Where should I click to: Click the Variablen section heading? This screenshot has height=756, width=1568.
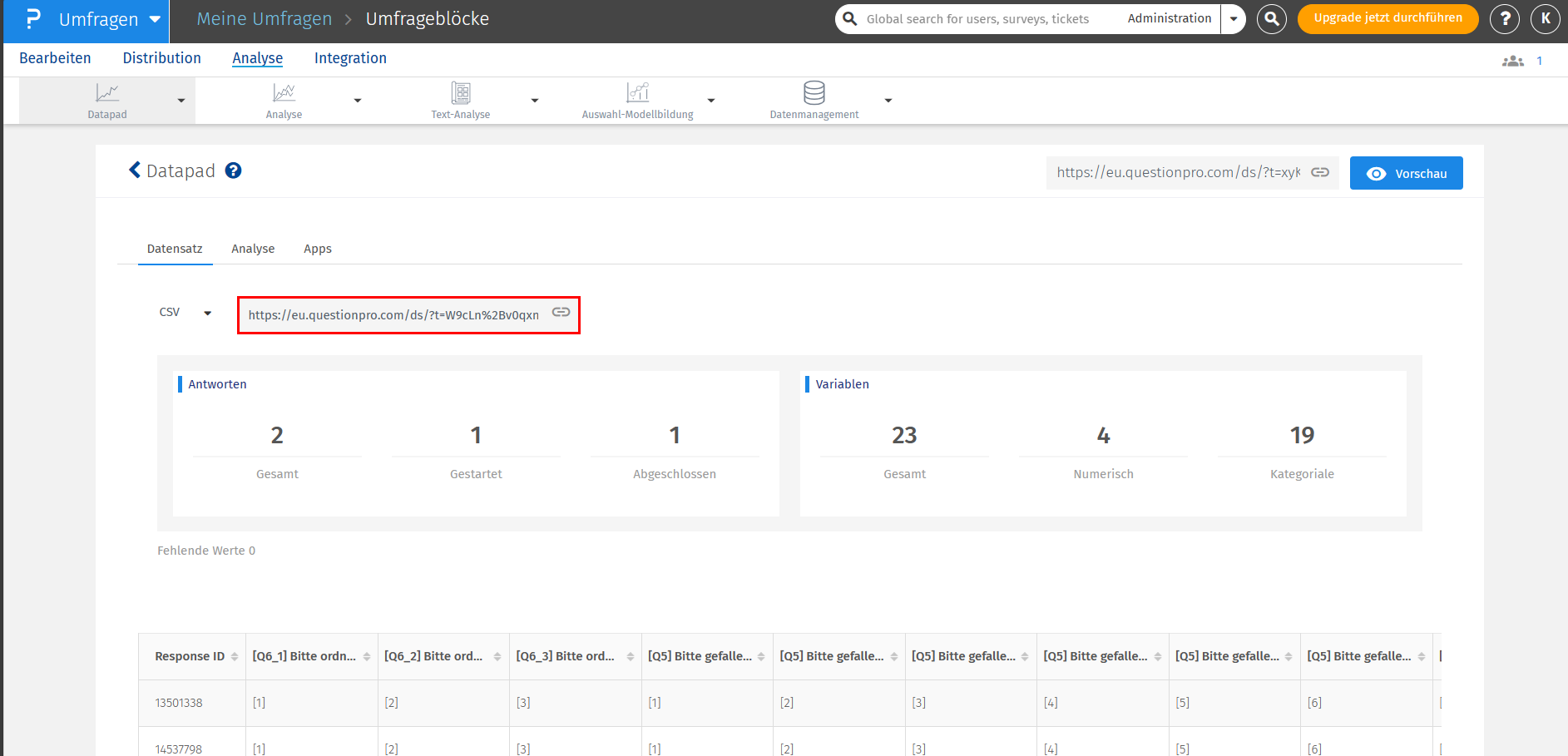[842, 384]
